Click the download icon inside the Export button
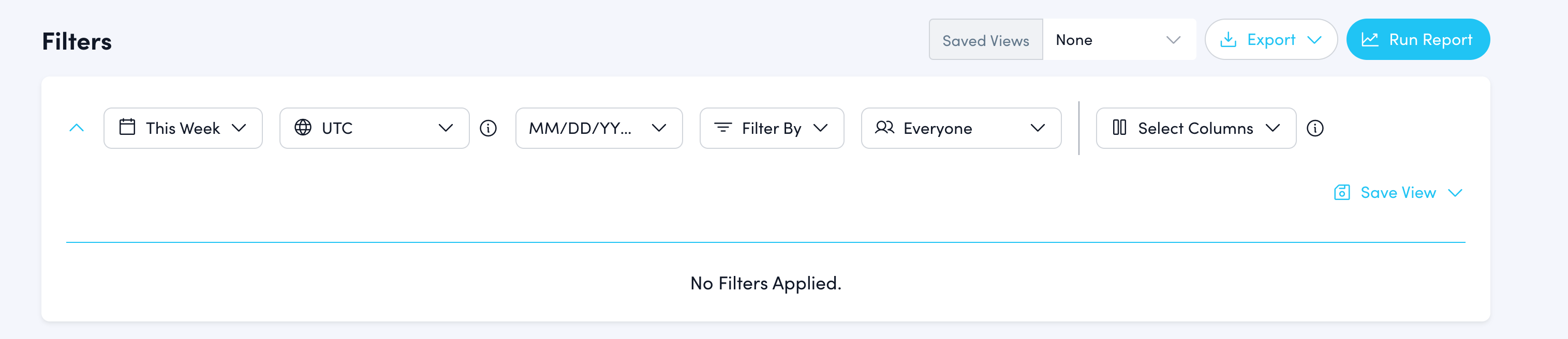 (1229, 39)
